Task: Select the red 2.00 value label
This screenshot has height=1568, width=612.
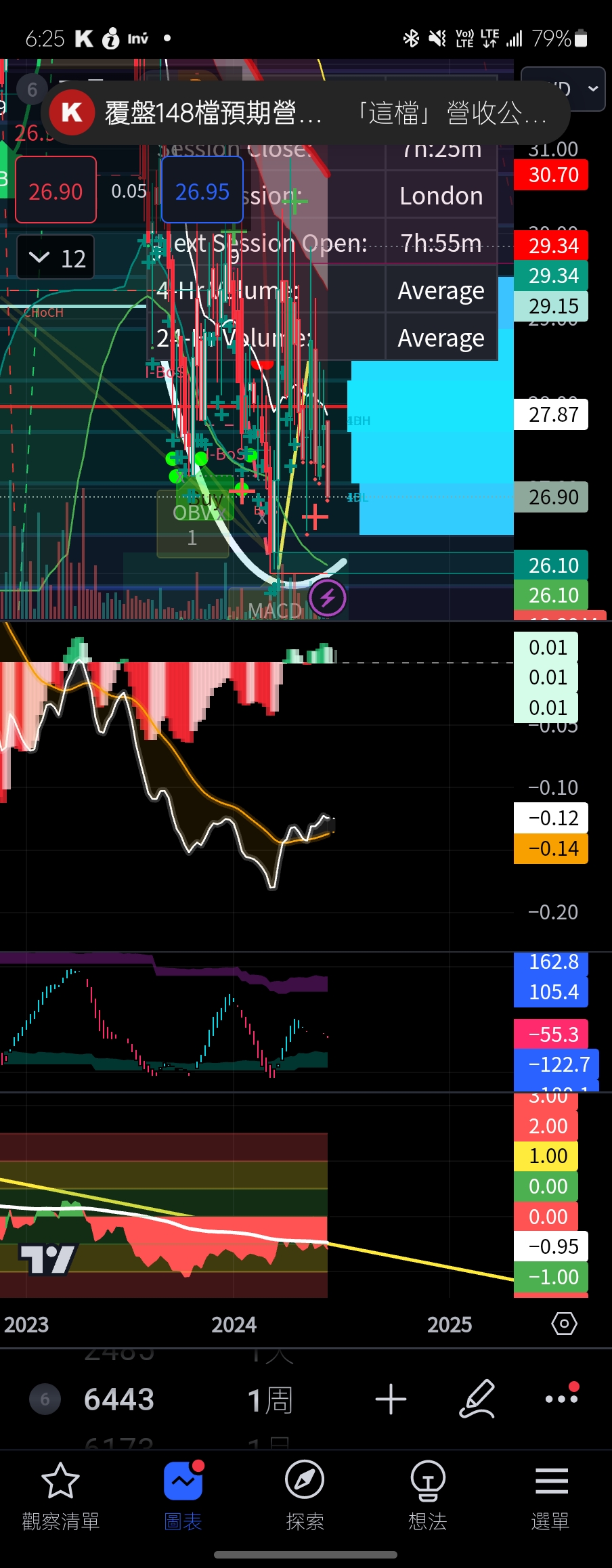Action: point(546,1126)
